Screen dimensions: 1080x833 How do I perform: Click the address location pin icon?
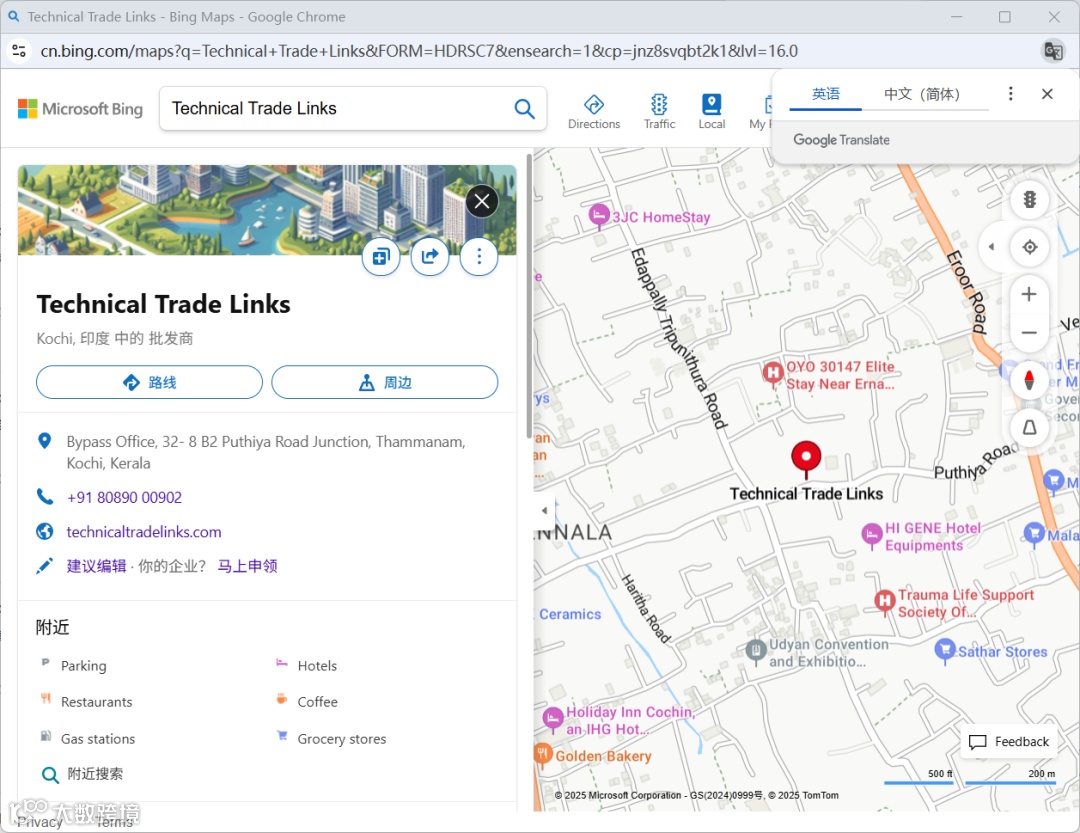(45, 441)
